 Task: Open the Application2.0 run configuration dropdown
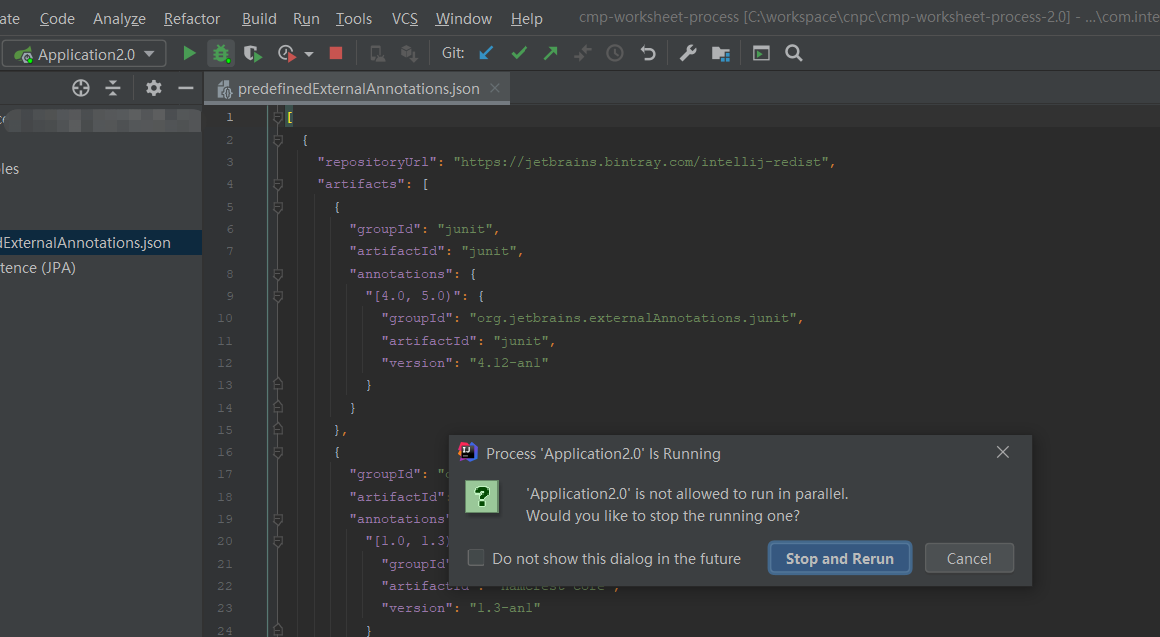pos(84,54)
